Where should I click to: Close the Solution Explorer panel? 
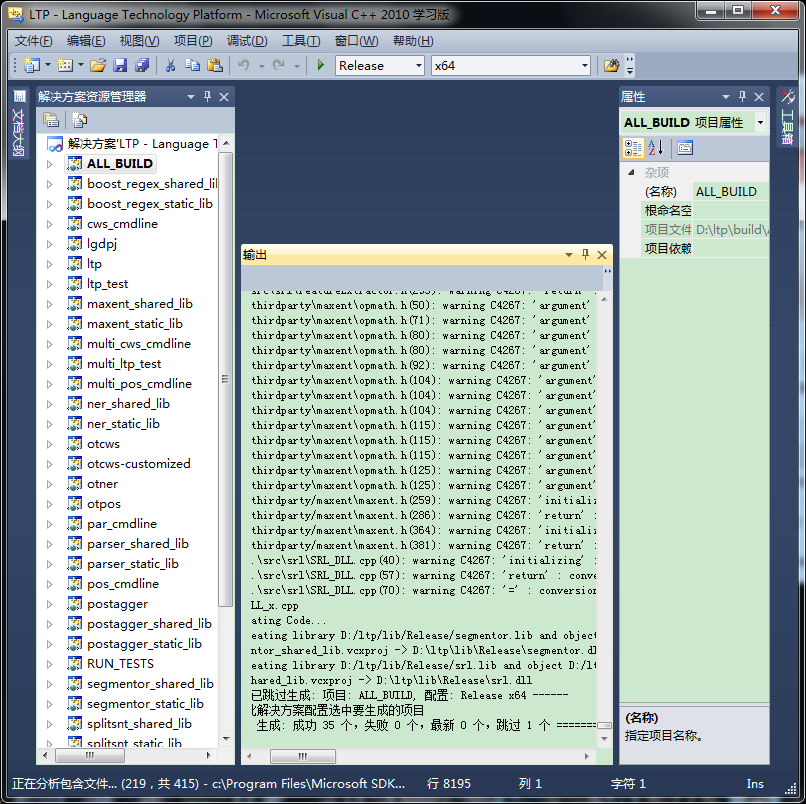(x=224, y=97)
